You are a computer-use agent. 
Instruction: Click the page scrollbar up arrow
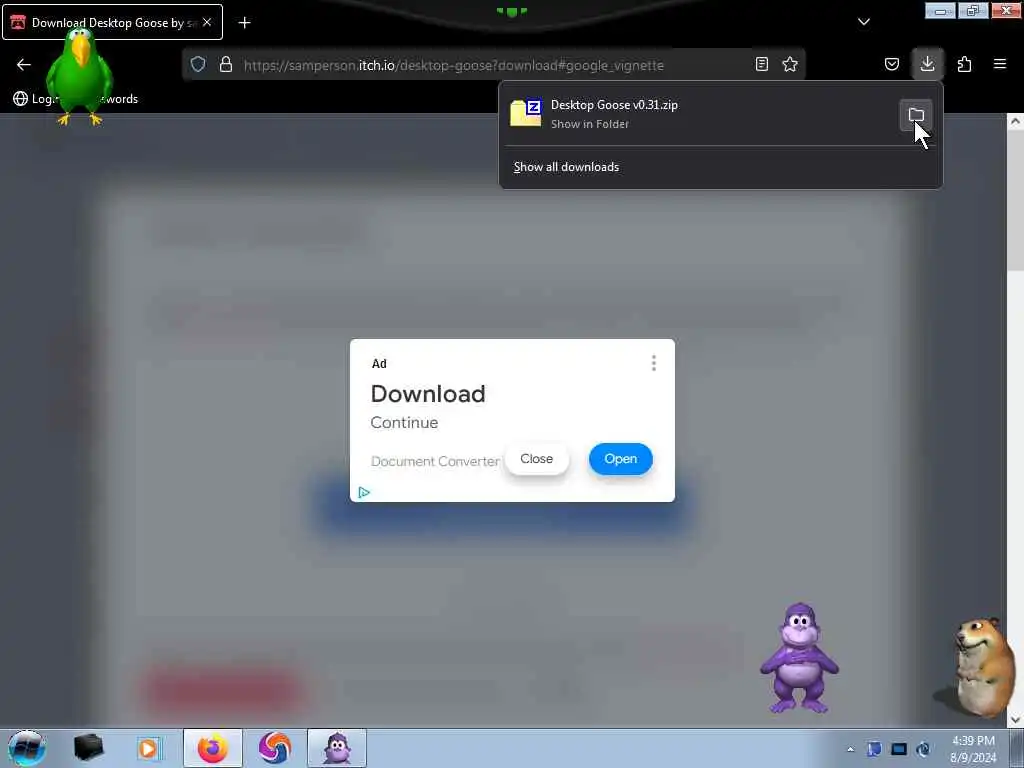coord(1015,121)
